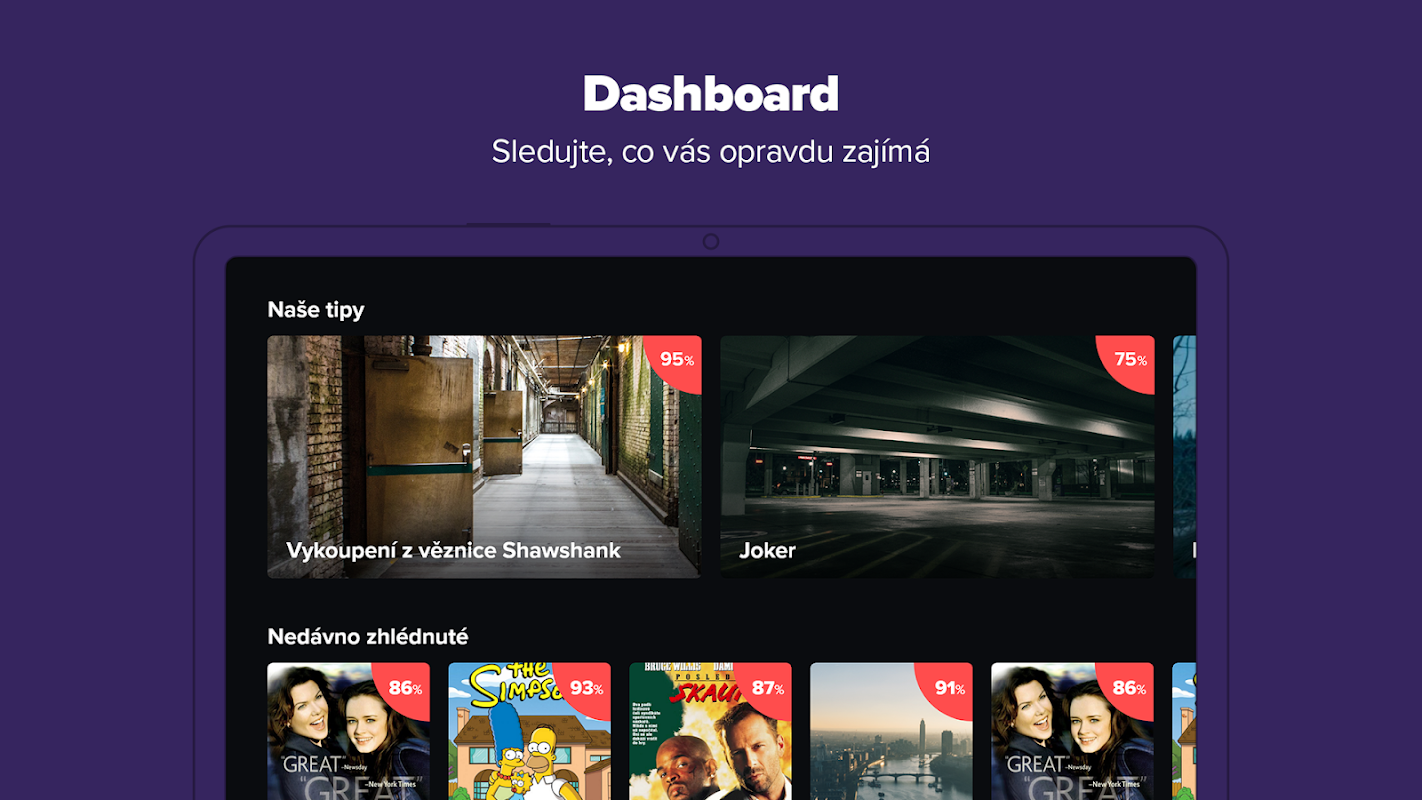The height and width of the screenshot is (800, 1422).
Task: Open the Vykoupení z věznice Shawshank card
Action: (x=484, y=457)
